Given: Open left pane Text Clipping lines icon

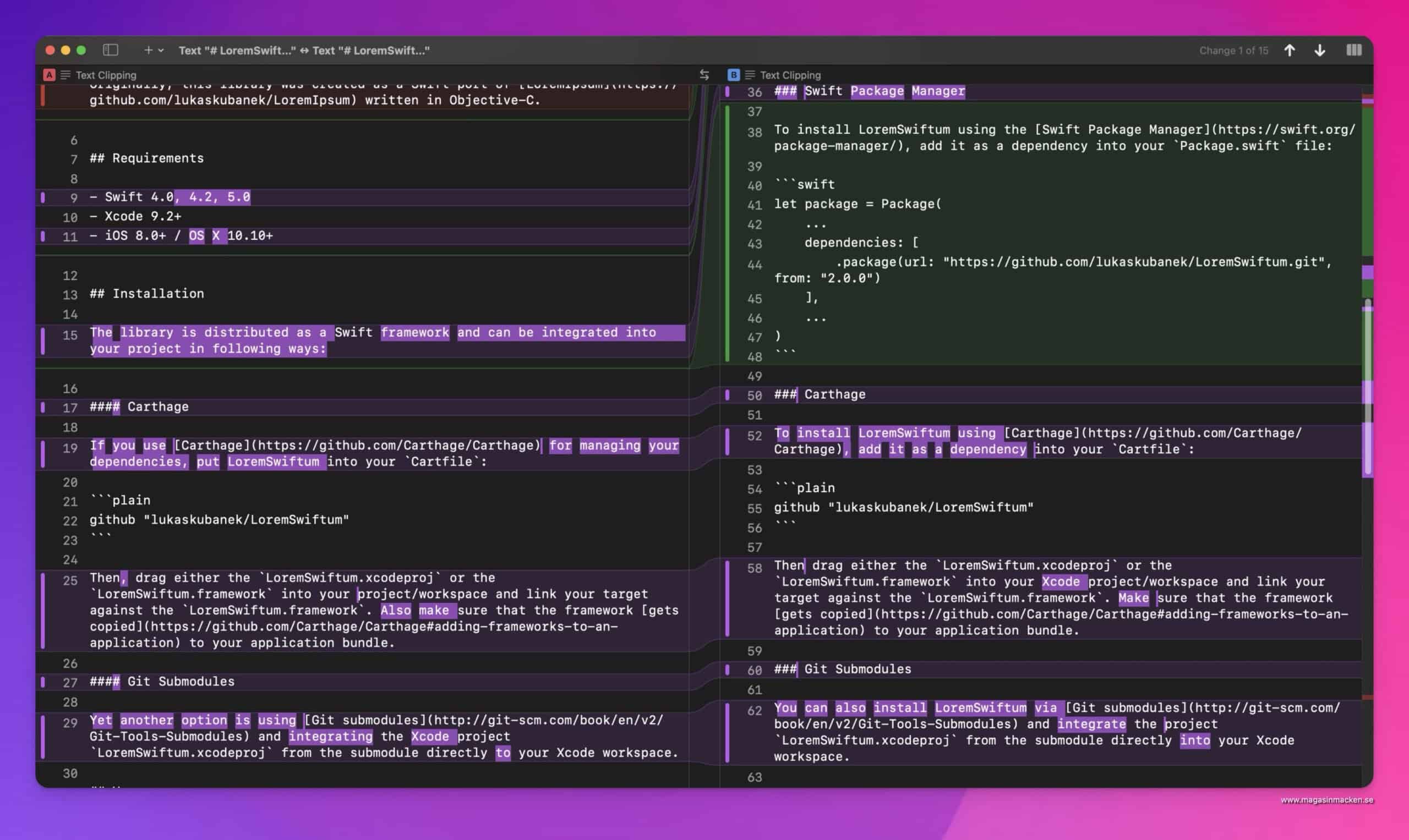Looking at the screenshot, I should pyautogui.click(x=65, y=75).
